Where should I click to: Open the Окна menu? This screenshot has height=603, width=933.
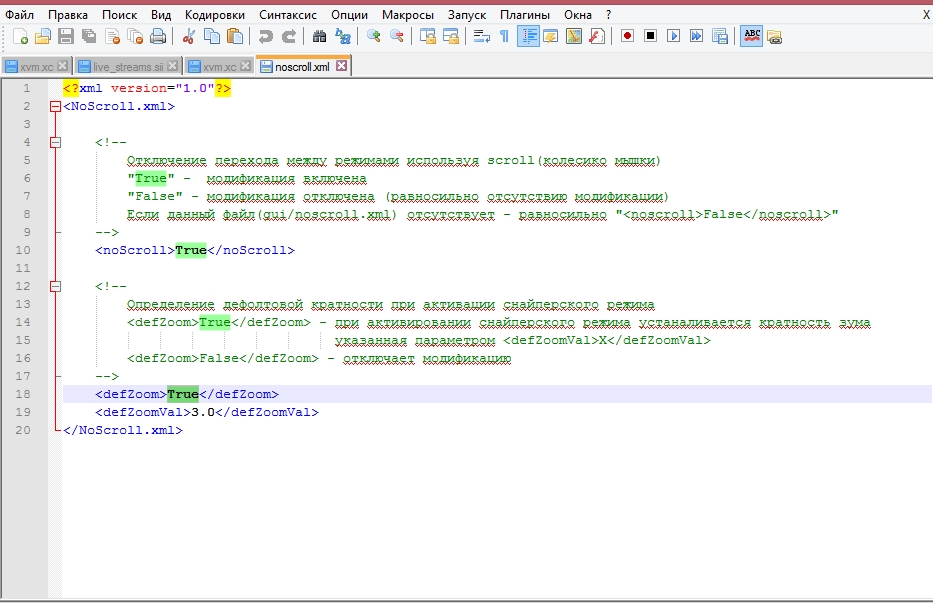pos(577,15)
